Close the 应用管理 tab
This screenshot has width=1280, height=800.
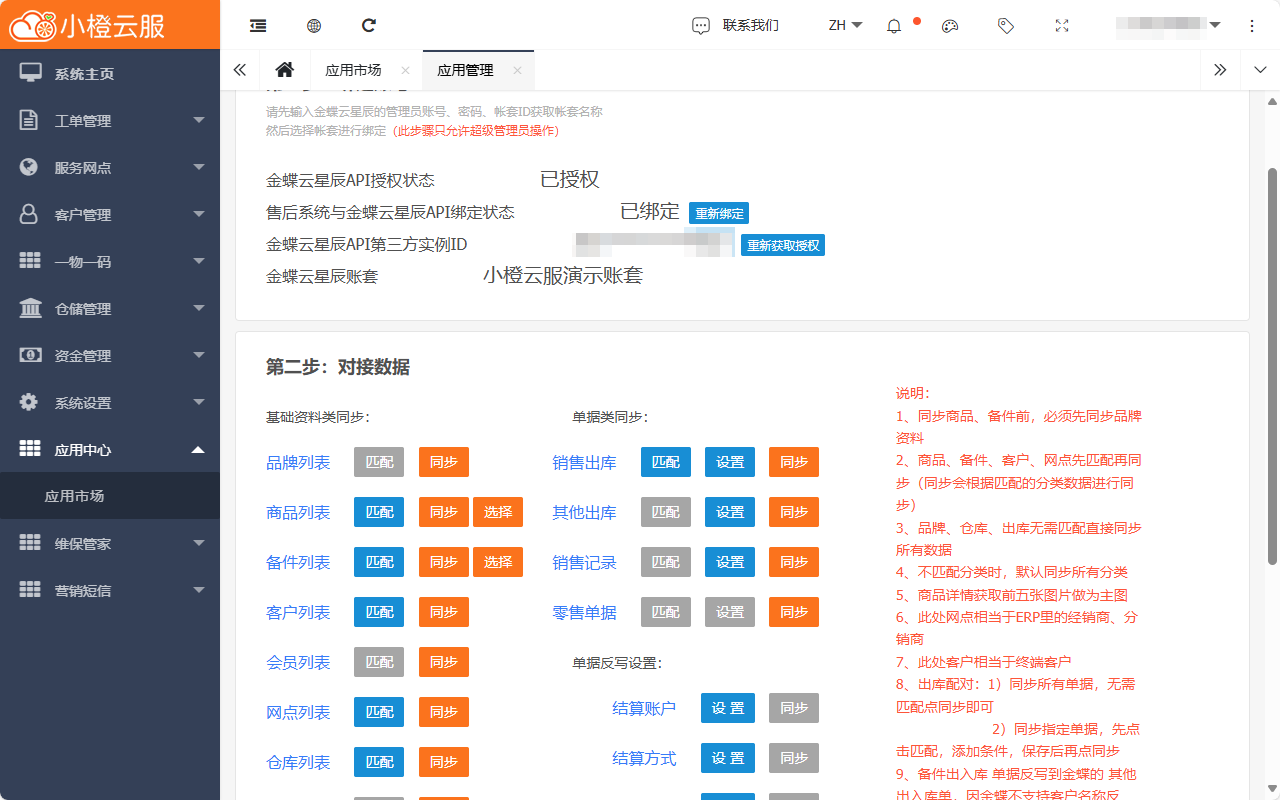pyautogui.click(x=517, y=70)
